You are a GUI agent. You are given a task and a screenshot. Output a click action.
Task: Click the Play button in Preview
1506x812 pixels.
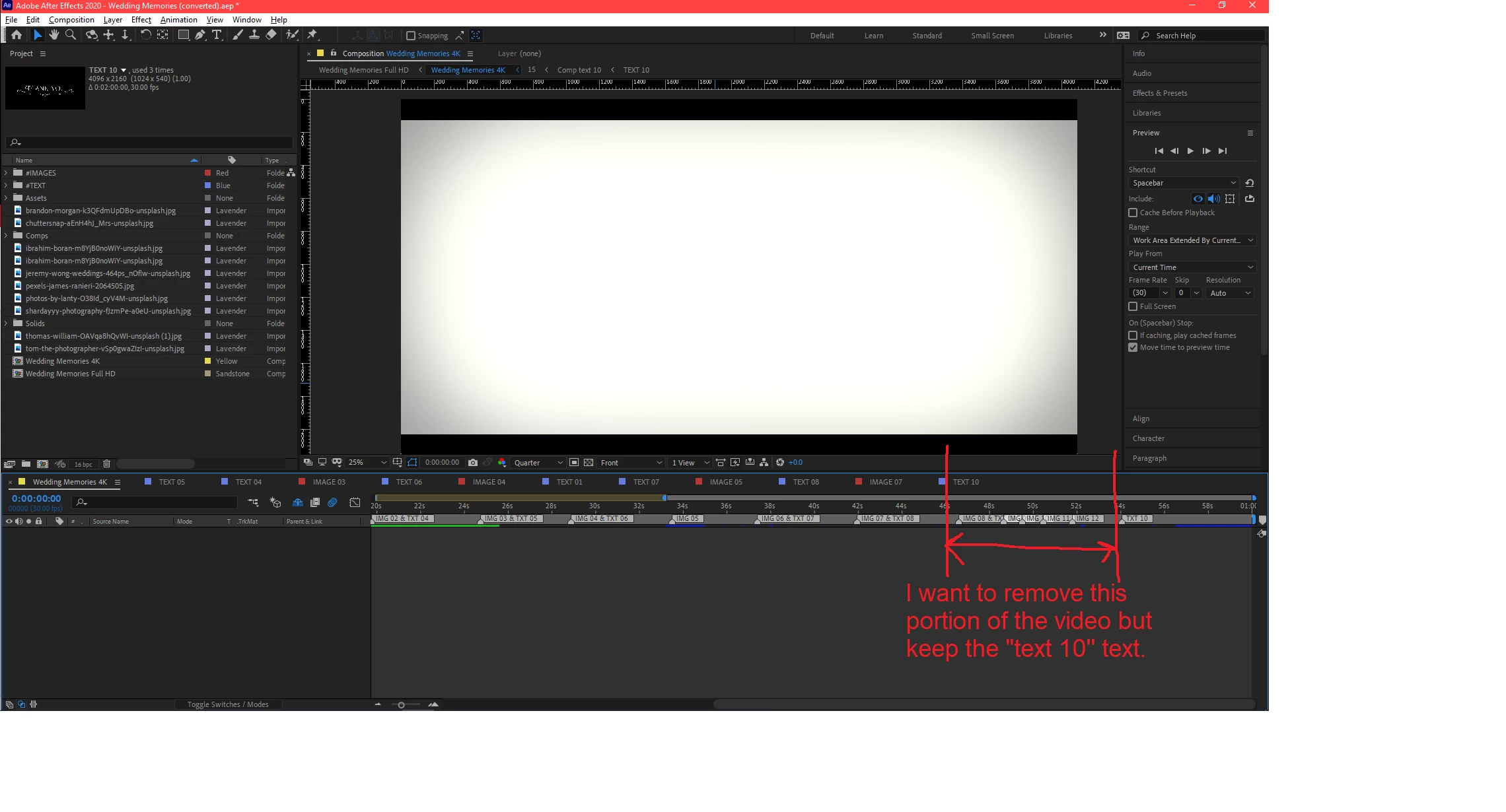coord(1190,151)
